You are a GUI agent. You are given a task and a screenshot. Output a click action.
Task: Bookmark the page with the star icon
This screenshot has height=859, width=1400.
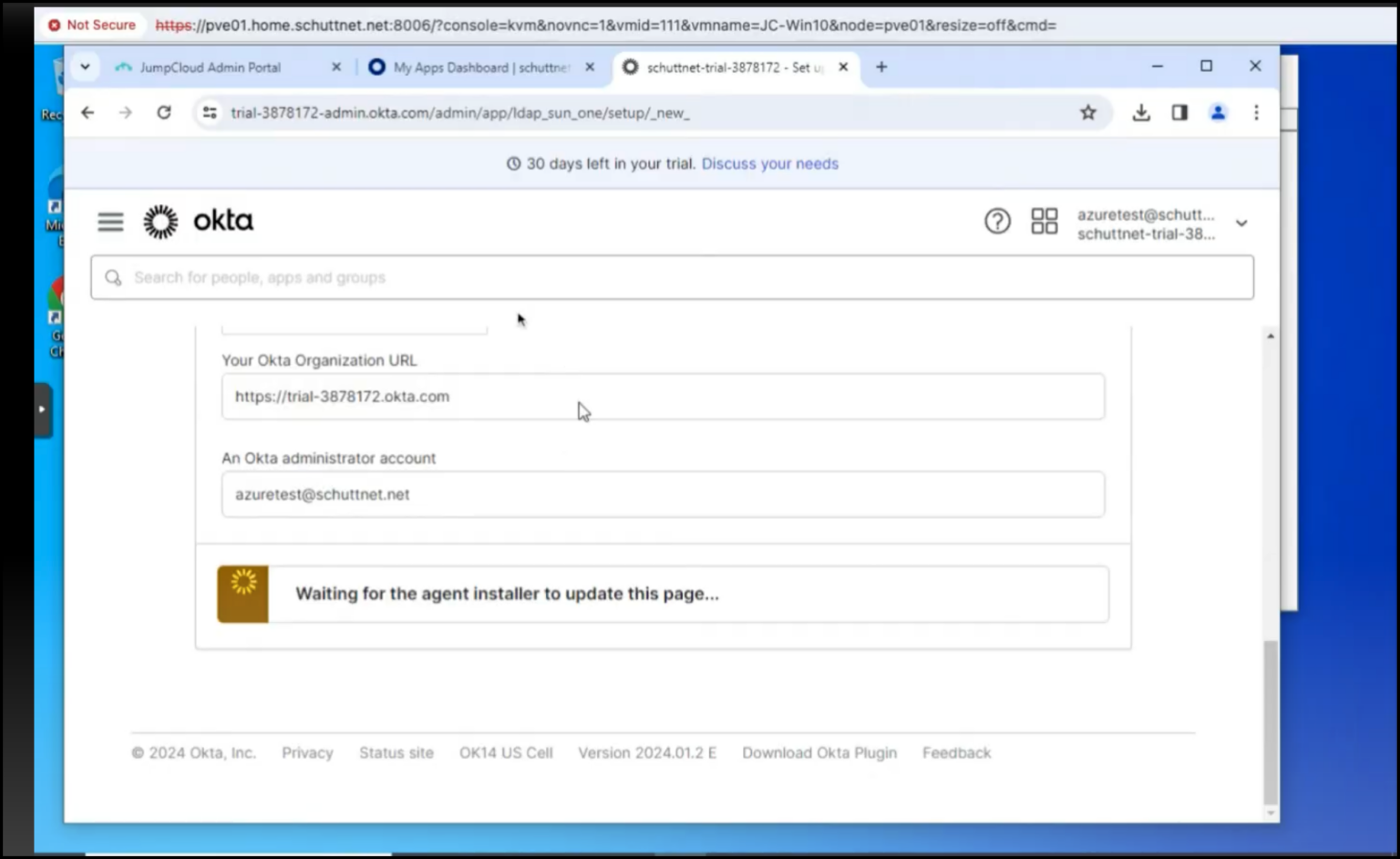(1088, 112)
